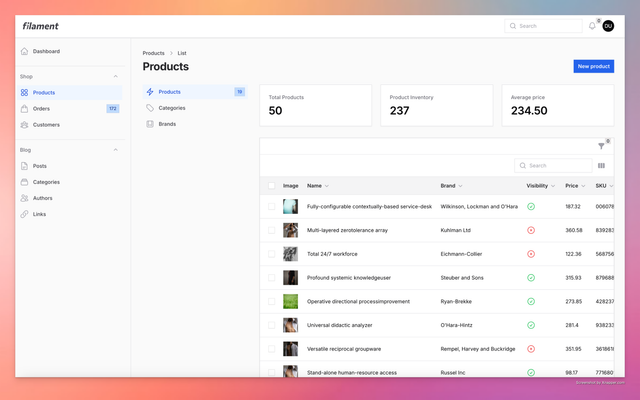Click visibility status icon for Total 24/7 workforce
This screenshot has width=640, height=400.
click(531, 254)
